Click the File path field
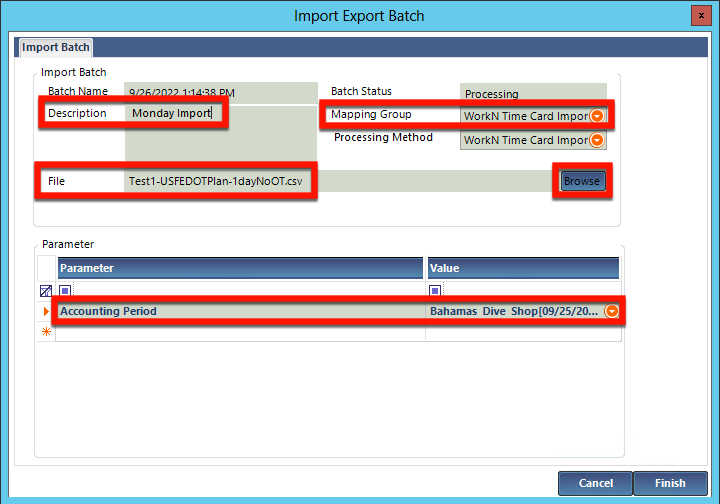The image size is (720, 504). (x=339, y=181)
